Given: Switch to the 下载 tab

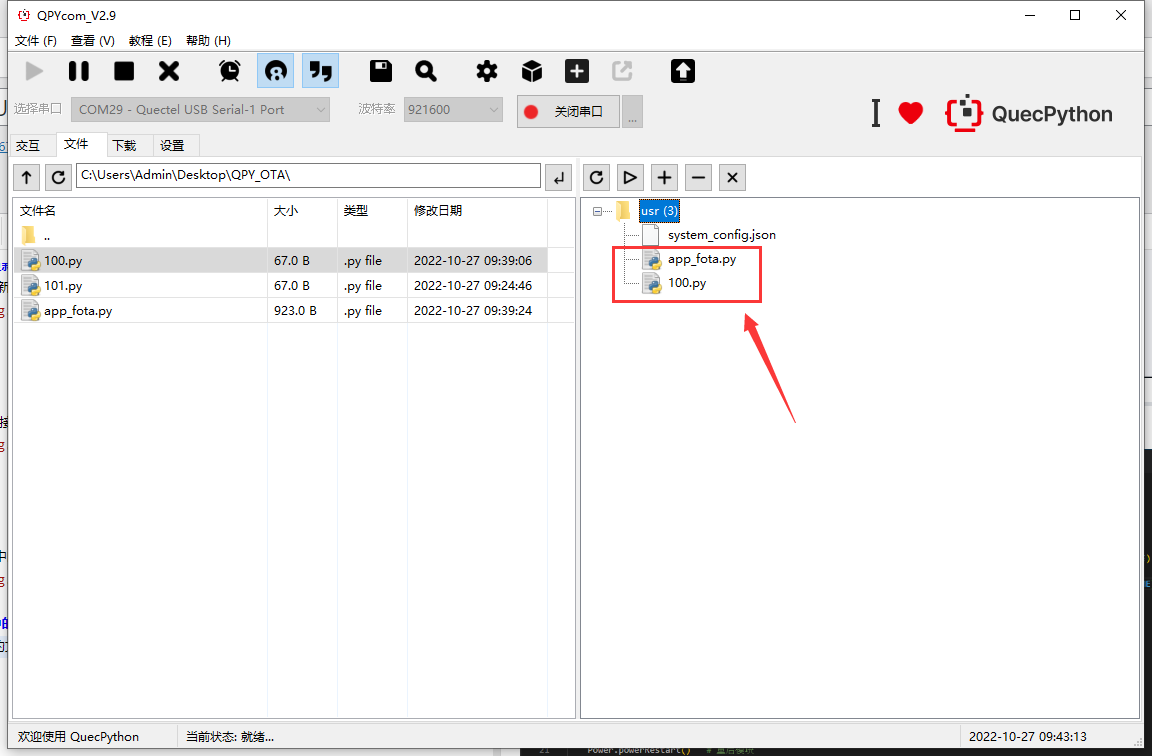Looking at the screenshot, I should tap(124, 145).
